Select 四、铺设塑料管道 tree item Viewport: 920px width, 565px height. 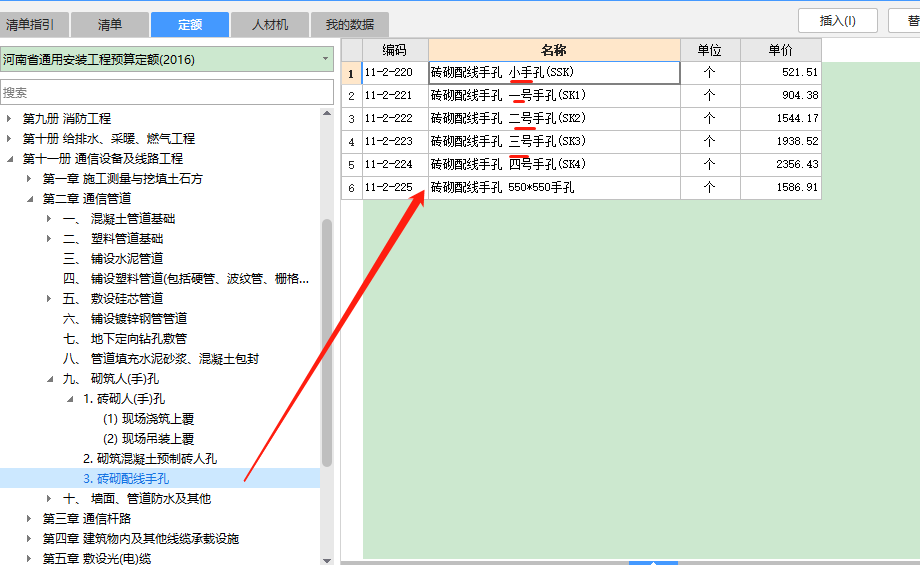coord(185,279)
